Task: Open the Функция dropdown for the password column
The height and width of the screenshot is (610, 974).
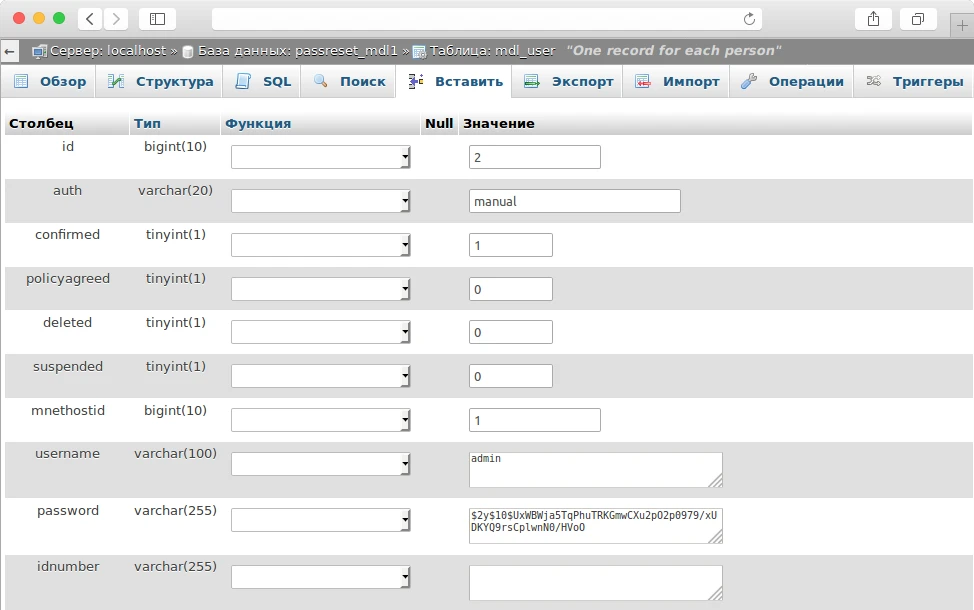Action: tap(318, 519)
